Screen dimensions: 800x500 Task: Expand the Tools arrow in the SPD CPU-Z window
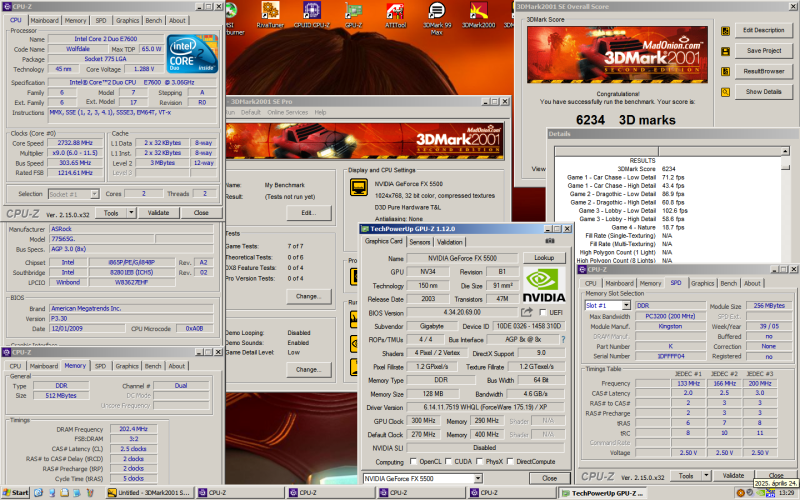tap(706, 476)
